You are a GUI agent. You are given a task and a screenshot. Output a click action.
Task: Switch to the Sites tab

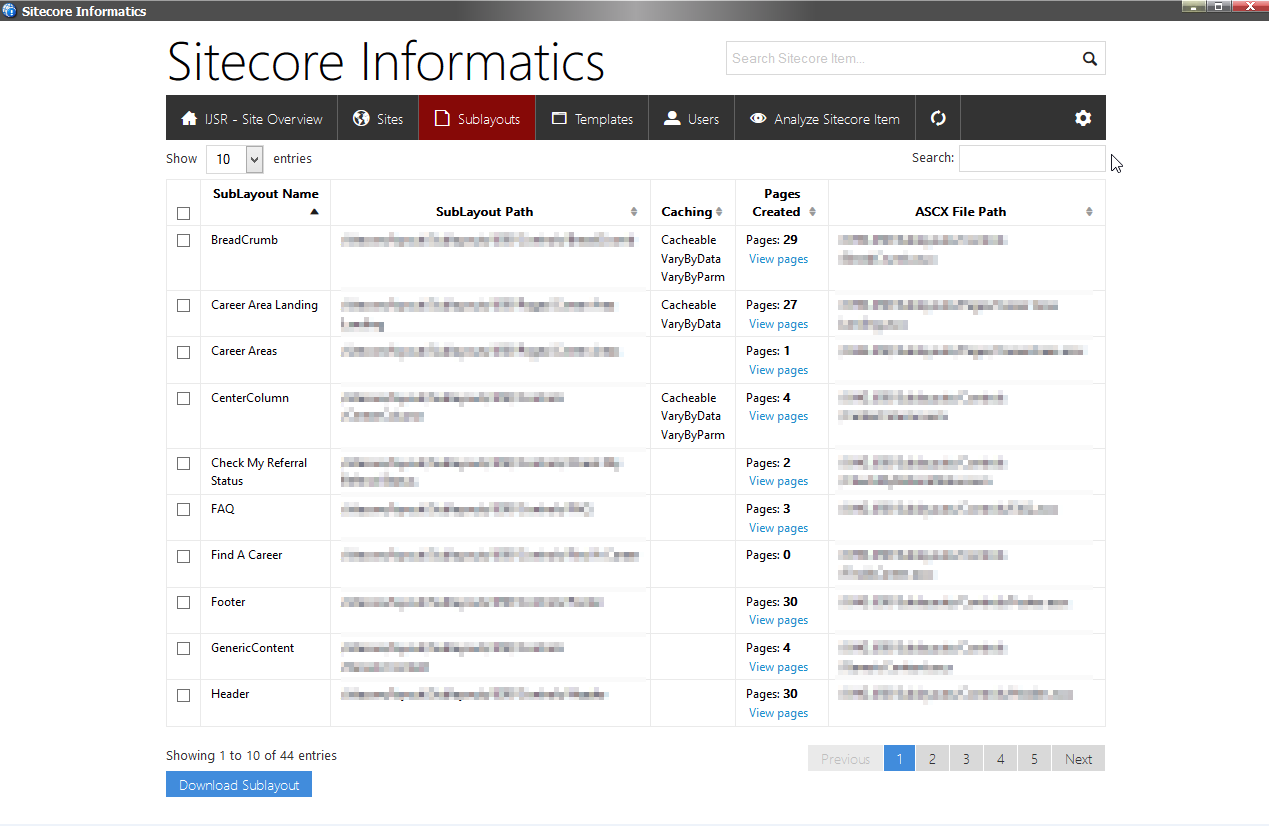tap(378, 118)
